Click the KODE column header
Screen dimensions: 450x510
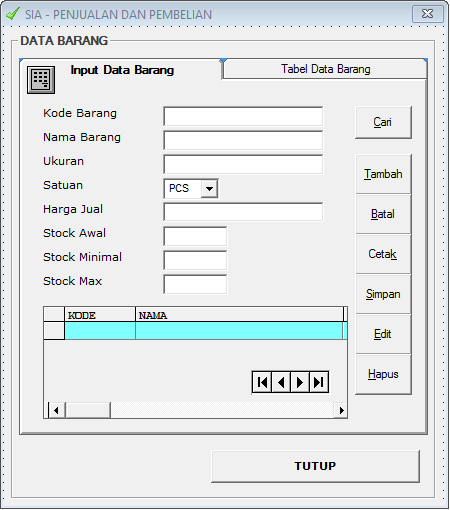coord(100,314)
